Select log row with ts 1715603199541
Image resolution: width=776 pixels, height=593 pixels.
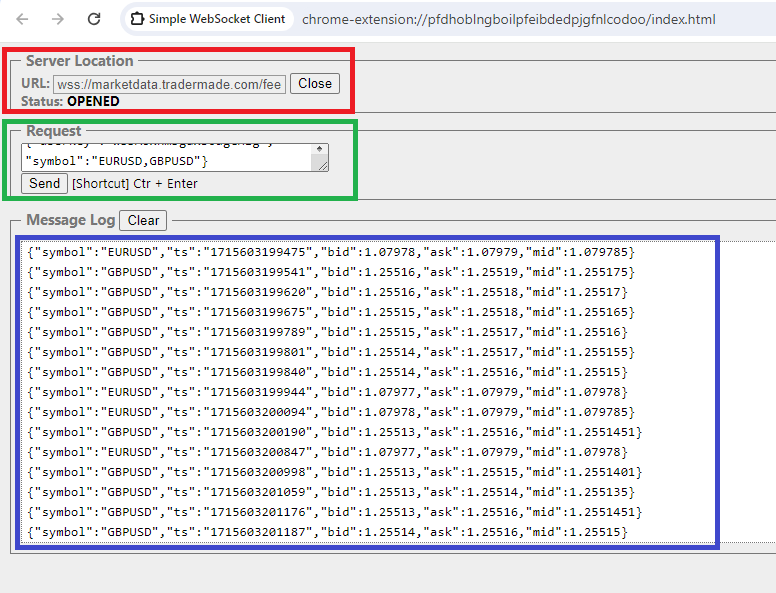pyautogui.click(x=331, y=272)
